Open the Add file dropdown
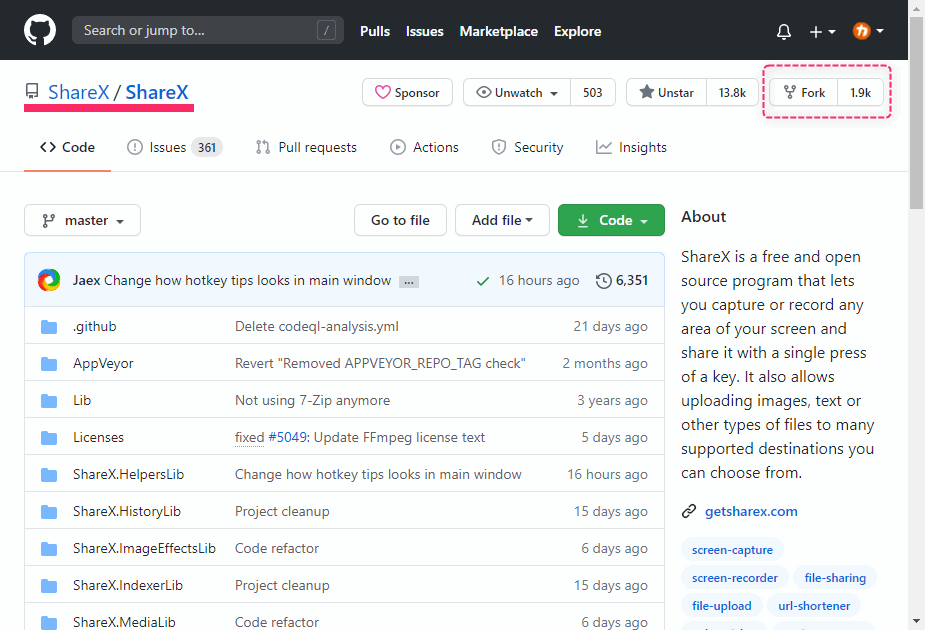 point(502,220)
